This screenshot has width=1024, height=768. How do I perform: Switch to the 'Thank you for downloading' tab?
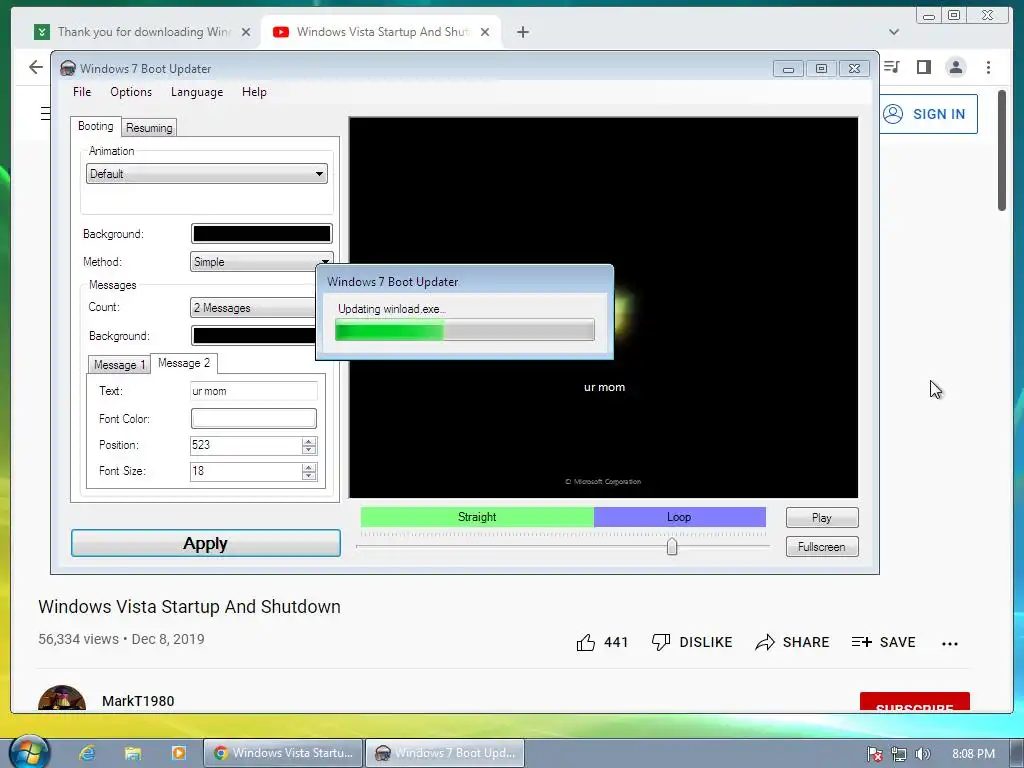[x=143, y=32]
